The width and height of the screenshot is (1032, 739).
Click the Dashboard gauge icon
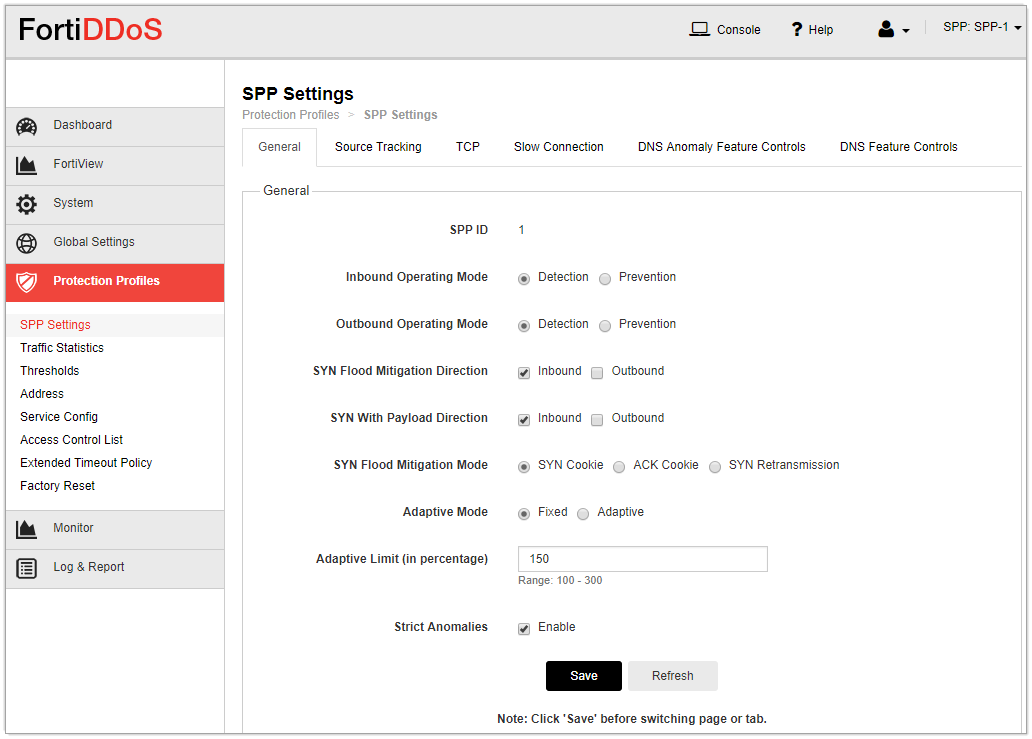[26, 126]
